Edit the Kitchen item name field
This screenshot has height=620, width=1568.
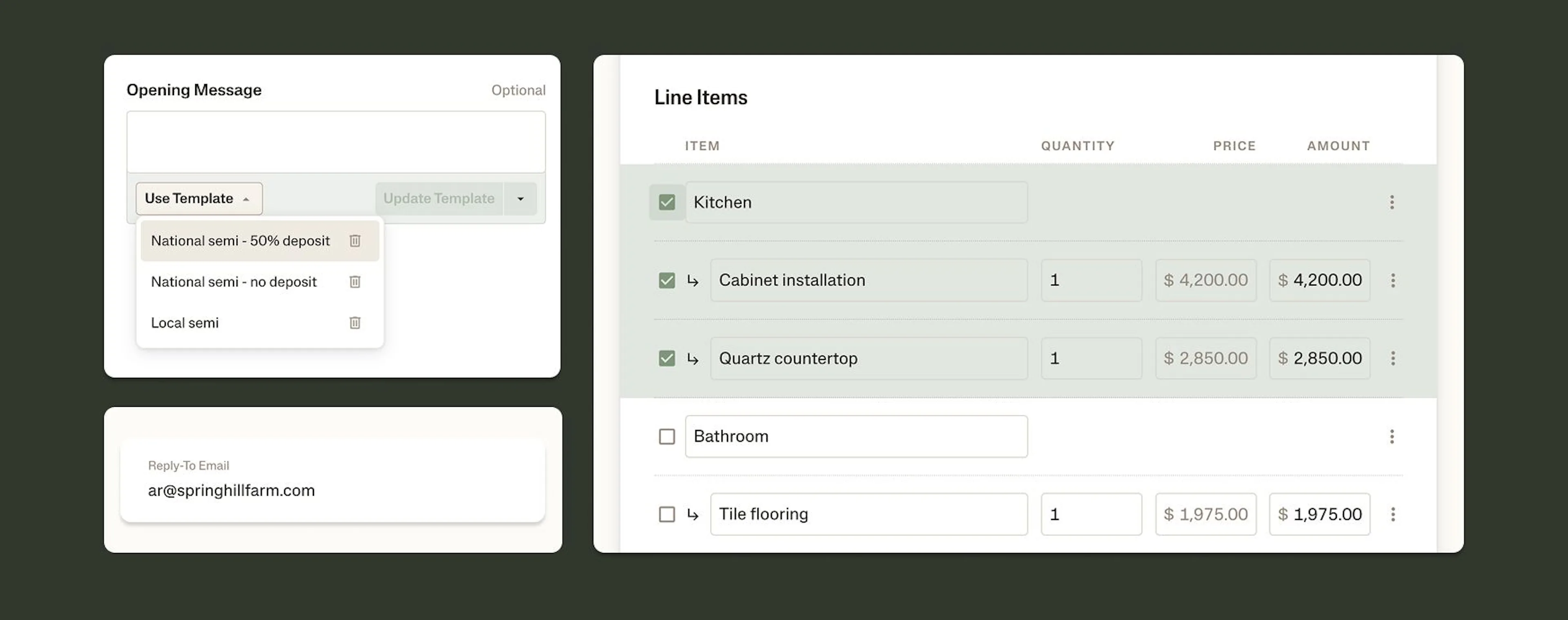[x=856, y=202]
